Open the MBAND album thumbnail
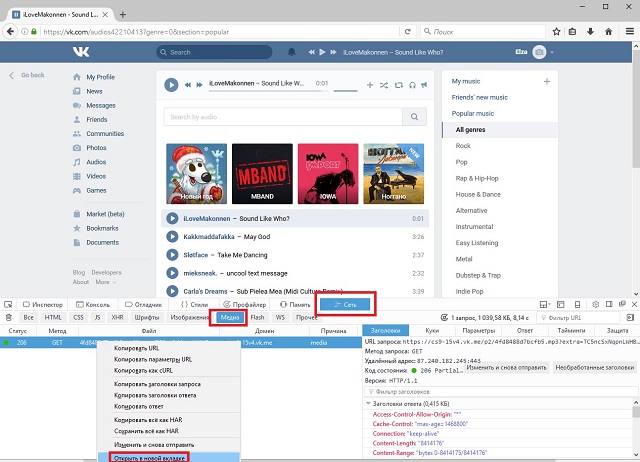The height and width of the screenshot is (462, 640). point(262,174)
